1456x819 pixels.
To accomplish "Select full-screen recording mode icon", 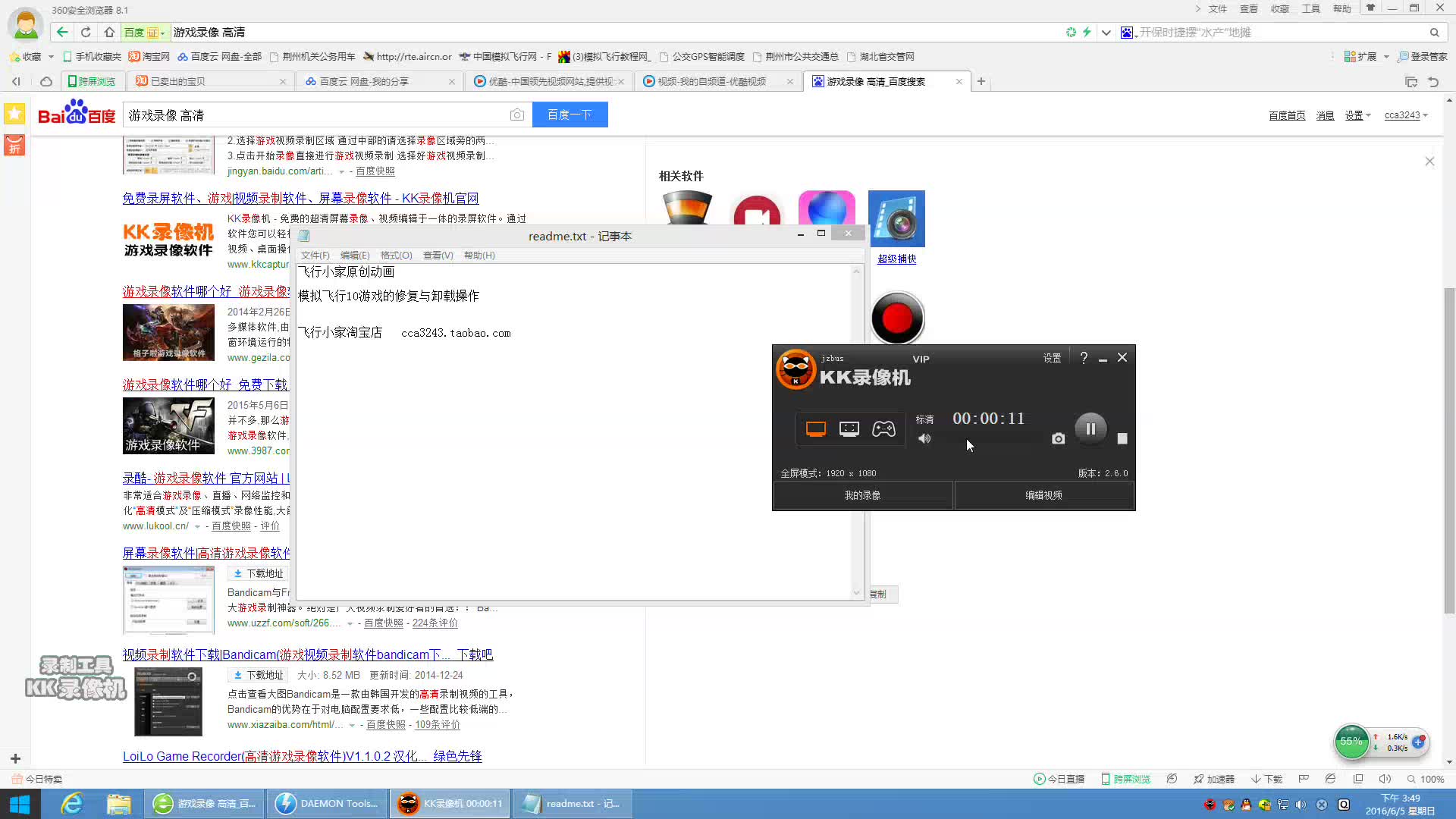I will coord(816,429).
